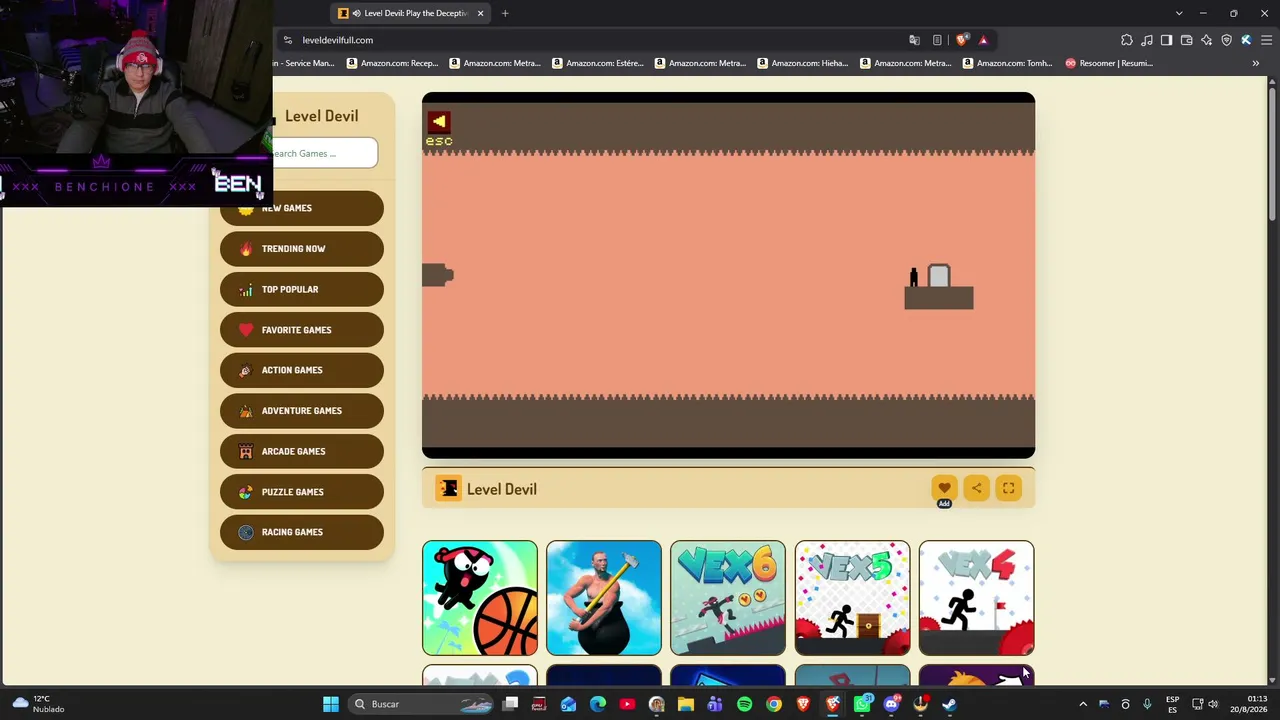Open the tab search dropdown arrow
Image resolution: width=1280 pixels, height=720 pixels.
(x=1179, y=13)
